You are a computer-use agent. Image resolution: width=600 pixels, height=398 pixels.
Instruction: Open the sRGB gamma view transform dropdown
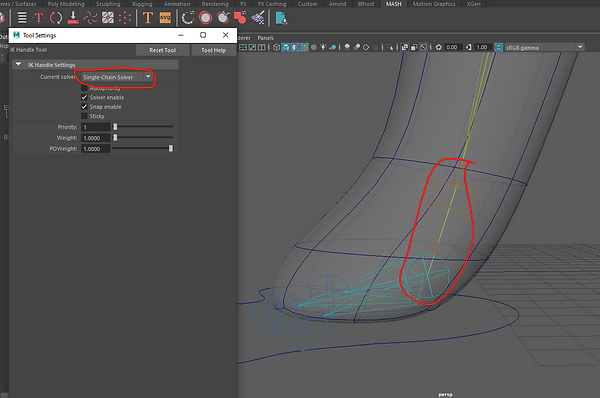pyautogui.click(x=545, y=47)
